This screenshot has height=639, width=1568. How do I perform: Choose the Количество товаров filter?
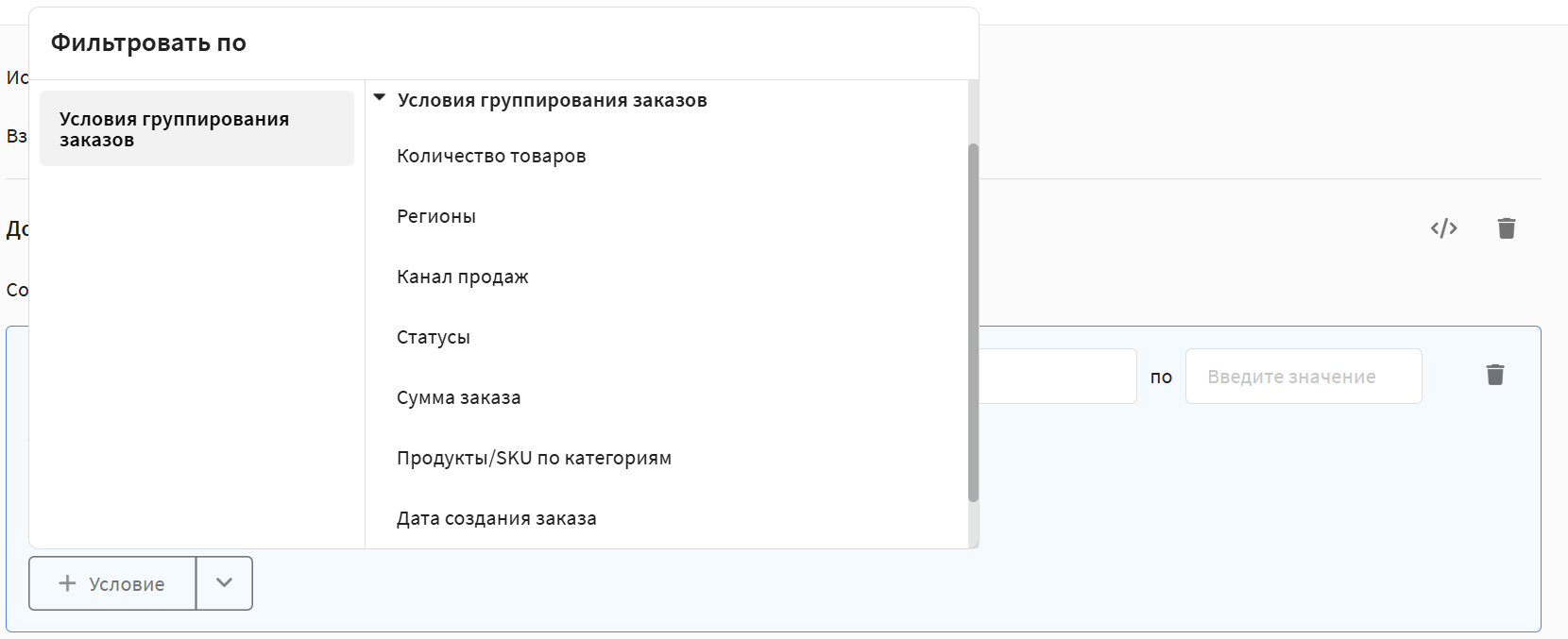click(491, 156)
